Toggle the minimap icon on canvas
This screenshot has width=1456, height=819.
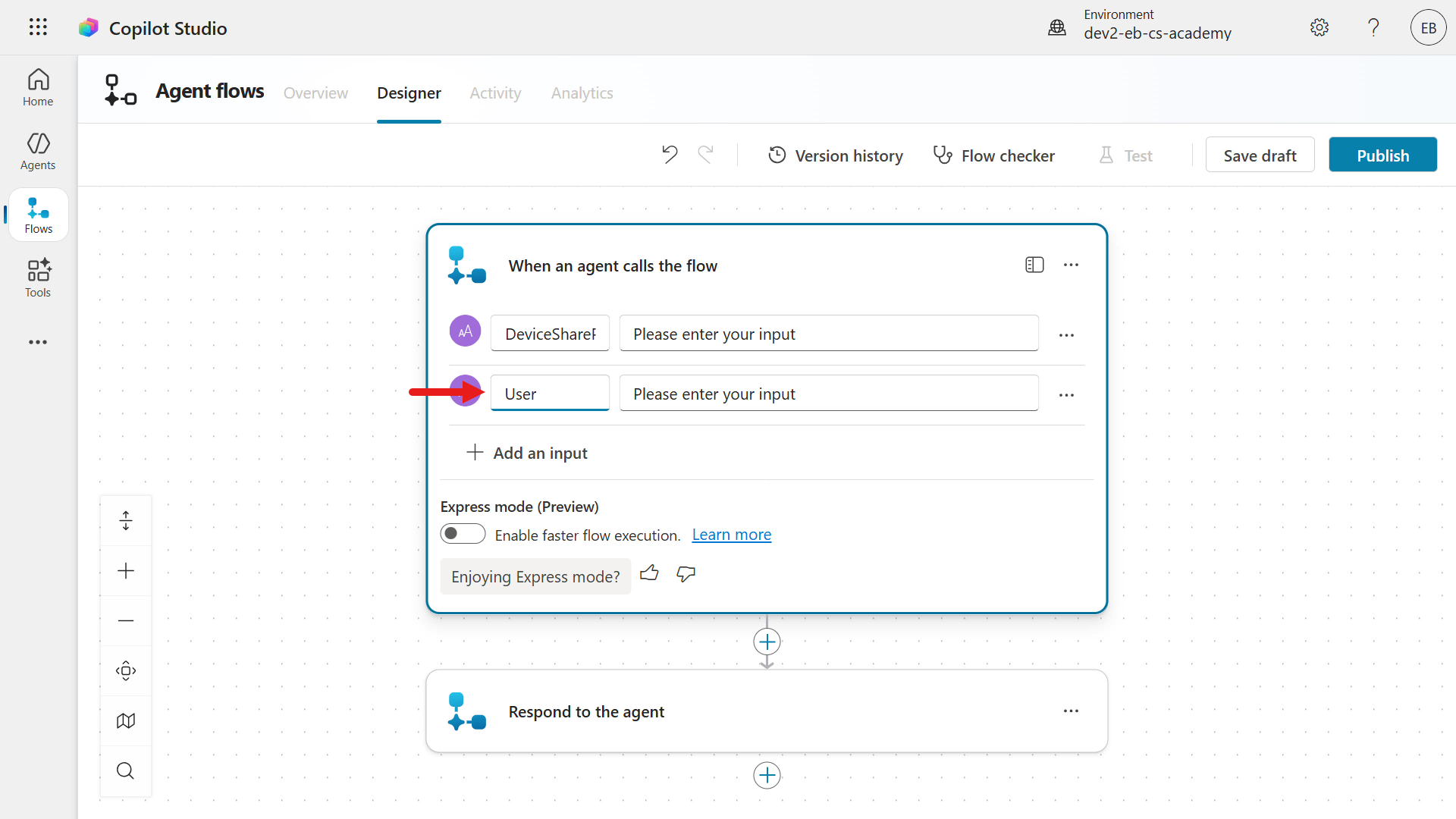coord(126,720)
